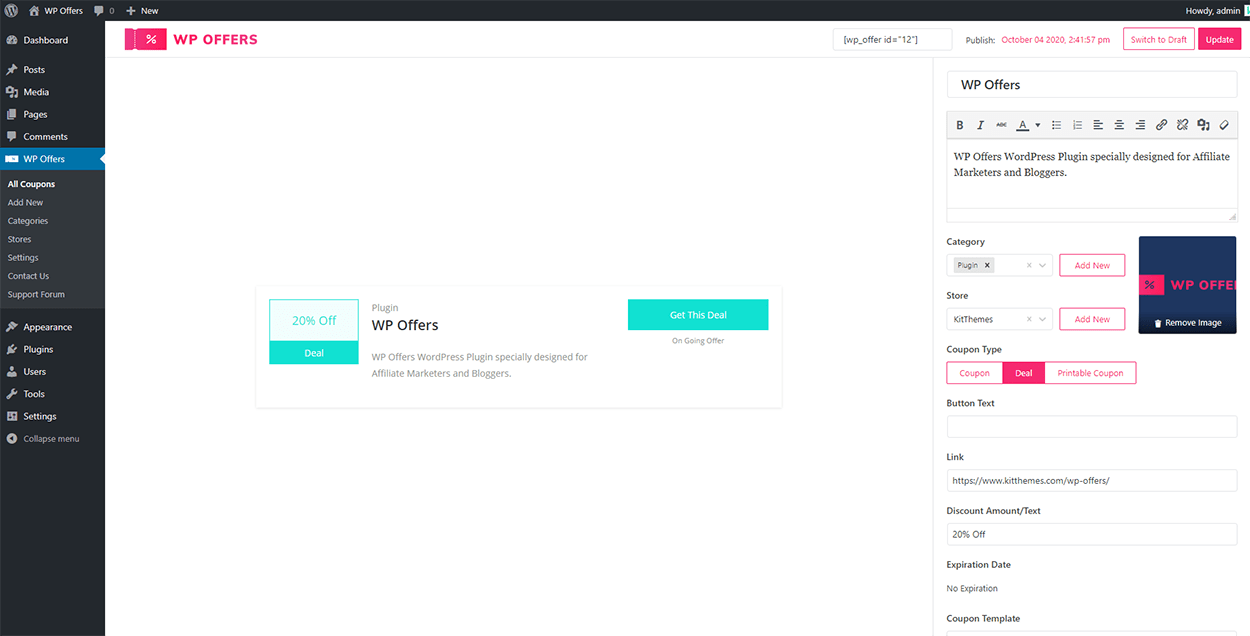
Task: Open the sidebar Settings menu at bottom
Action: coord(52,416)
